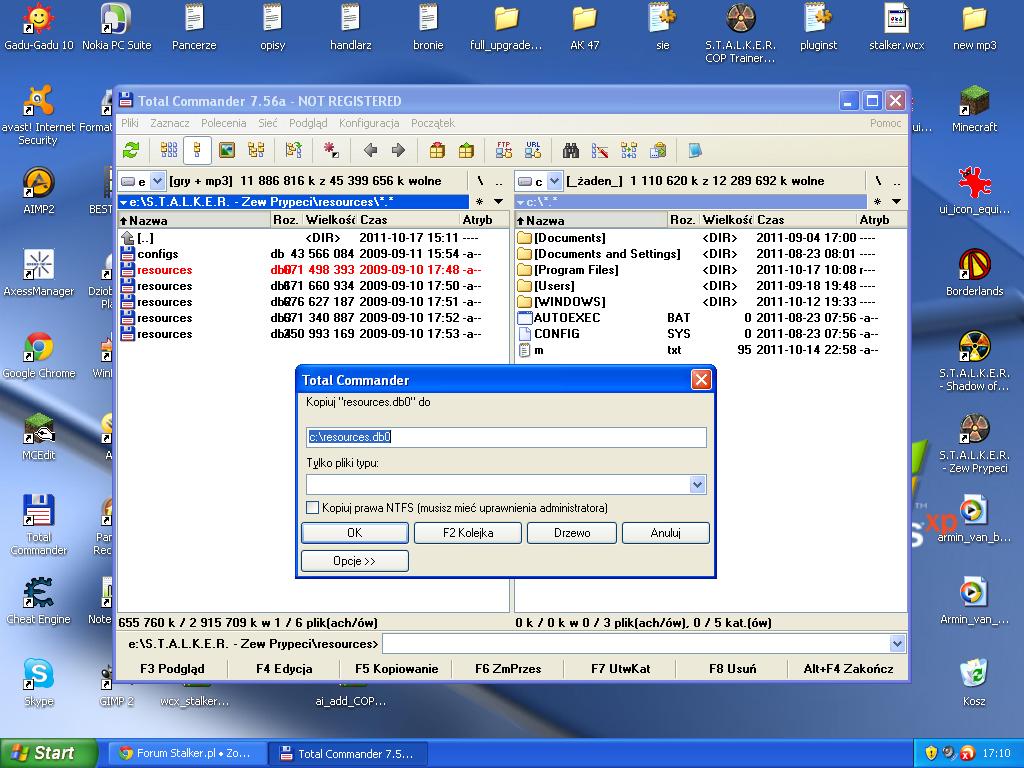Click the Pack files gift-box icon
The image size is (1024, 768).
(x=437, y=150)
